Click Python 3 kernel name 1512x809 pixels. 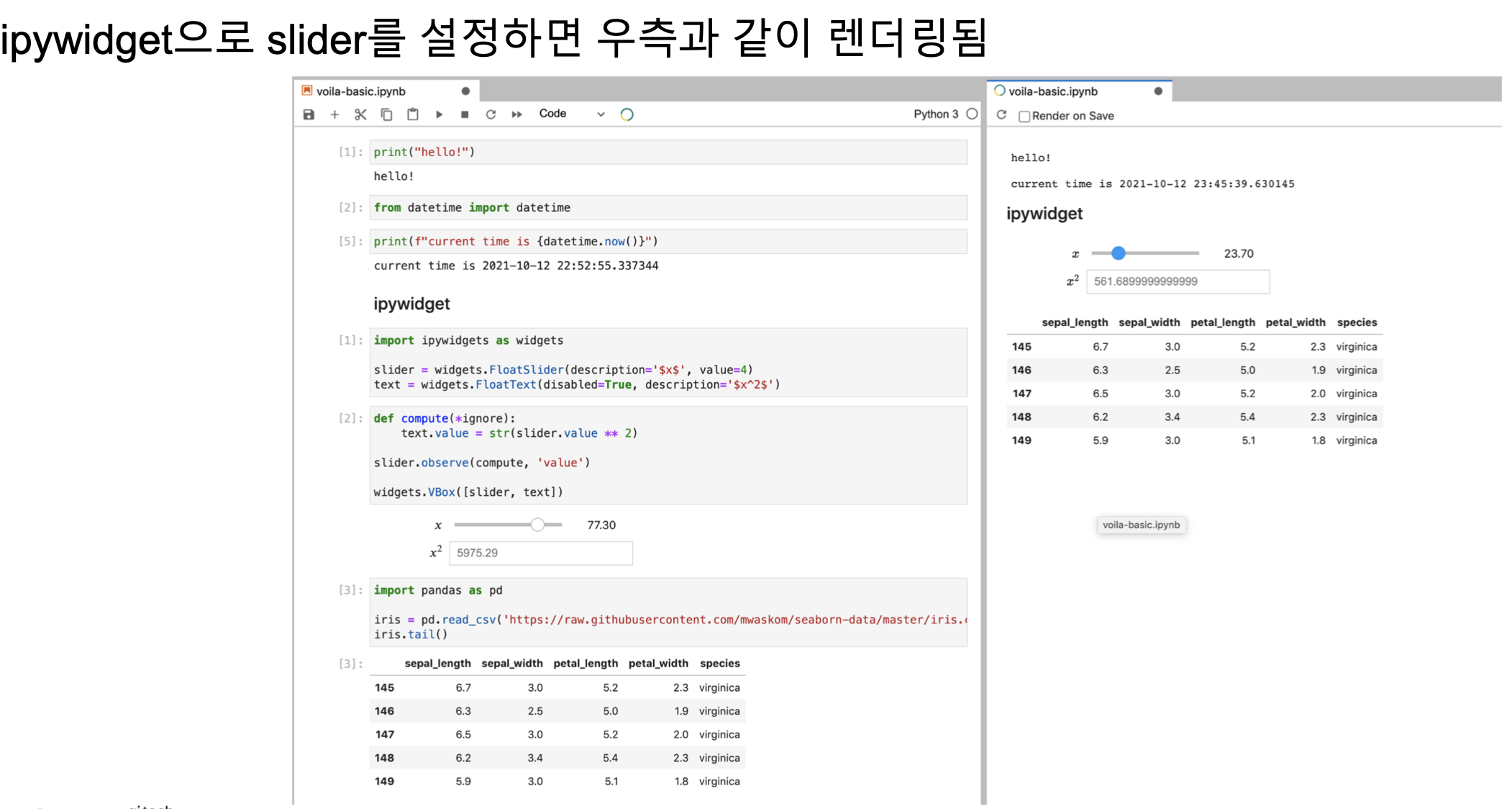pyautogui.click(x=935, y=114)
